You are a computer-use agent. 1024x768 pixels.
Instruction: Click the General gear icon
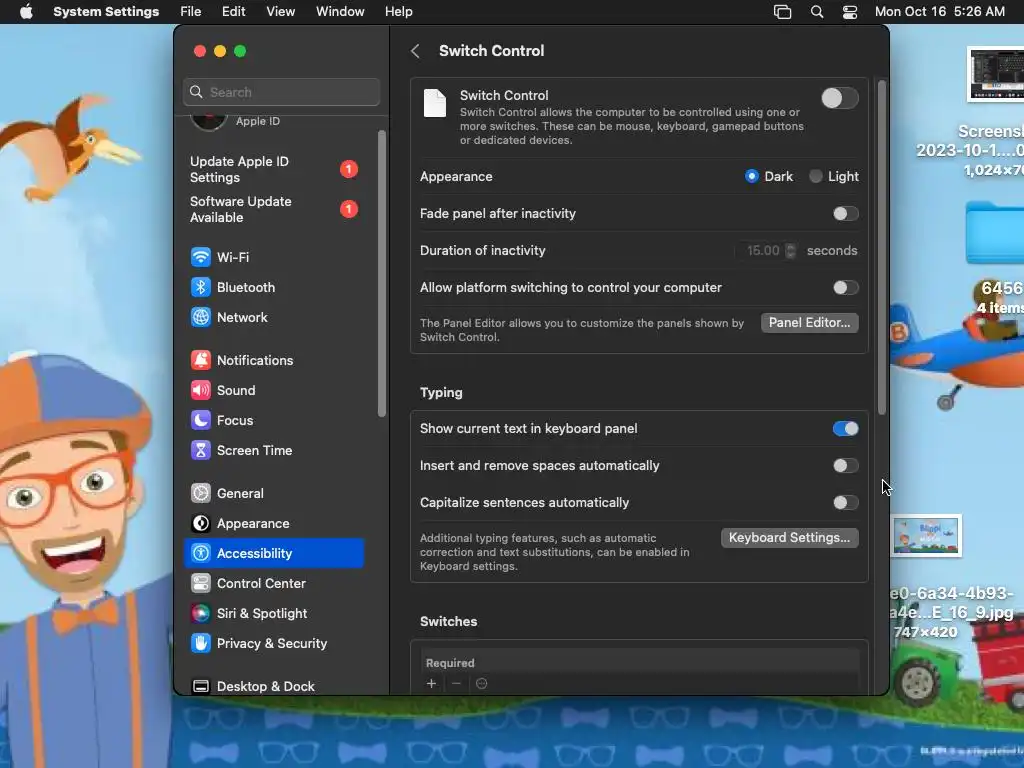[200, 494]
